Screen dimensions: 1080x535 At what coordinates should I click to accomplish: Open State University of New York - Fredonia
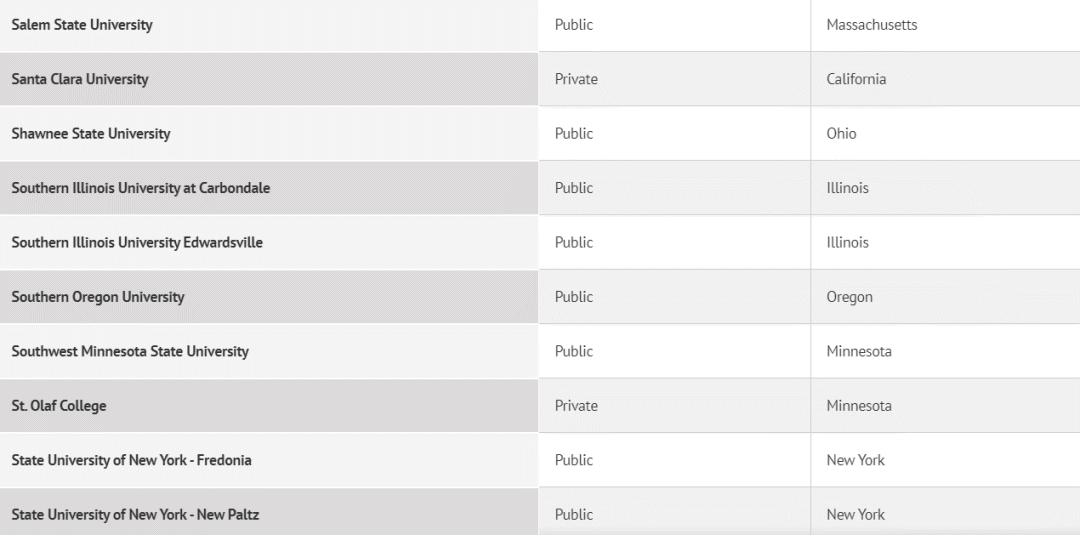pos(132,460)
